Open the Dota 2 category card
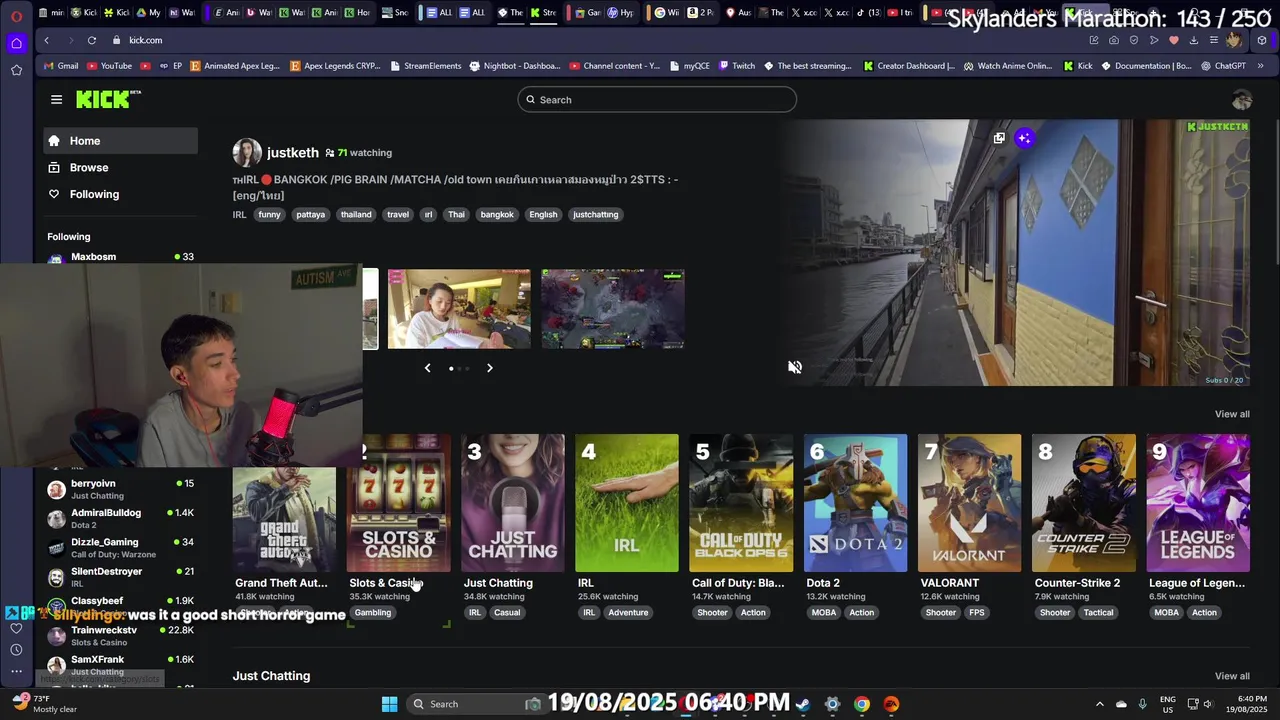 click(856, 503)
